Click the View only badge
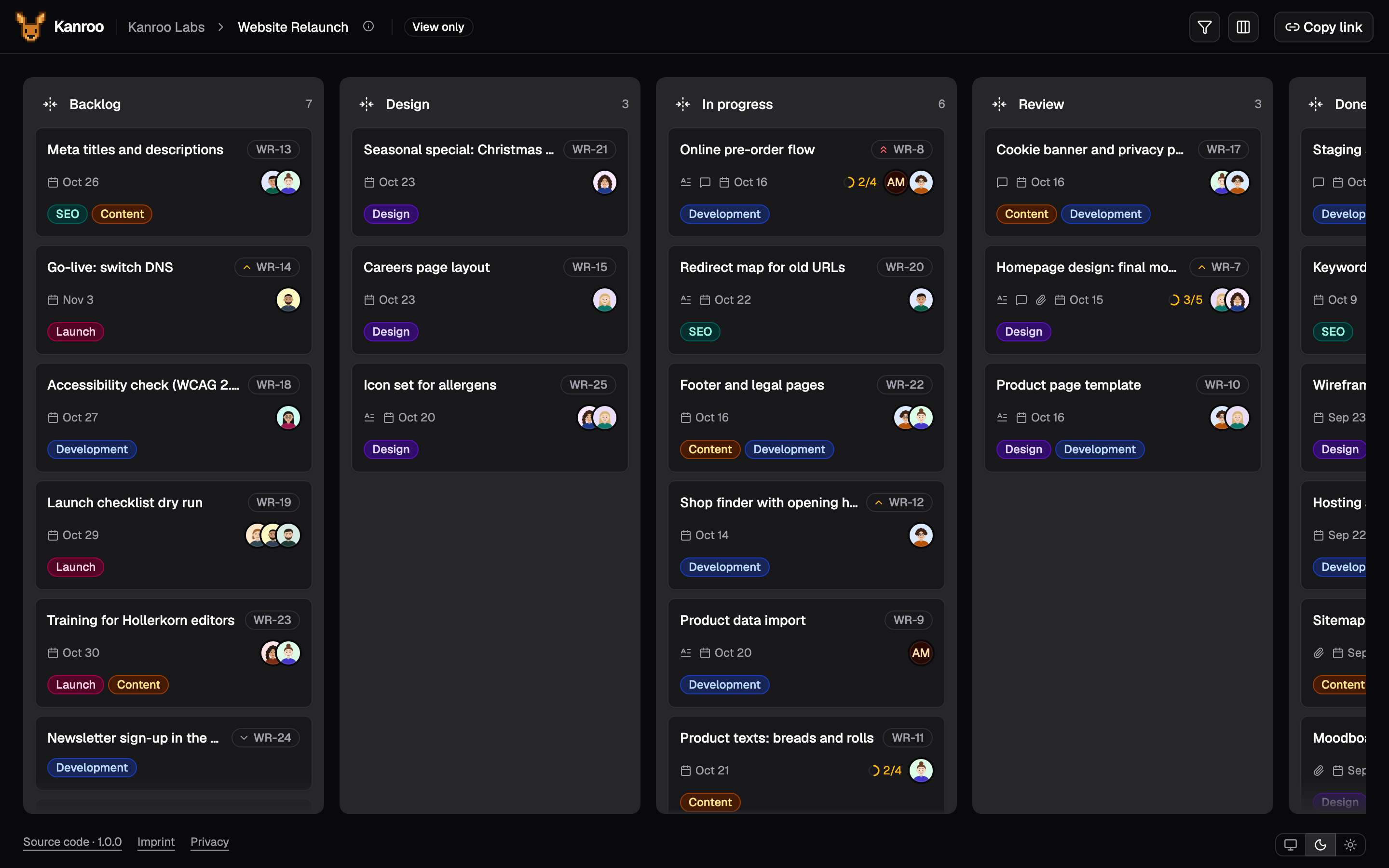Viewport: 1389px width, 868px height. (x=438, y=27)
